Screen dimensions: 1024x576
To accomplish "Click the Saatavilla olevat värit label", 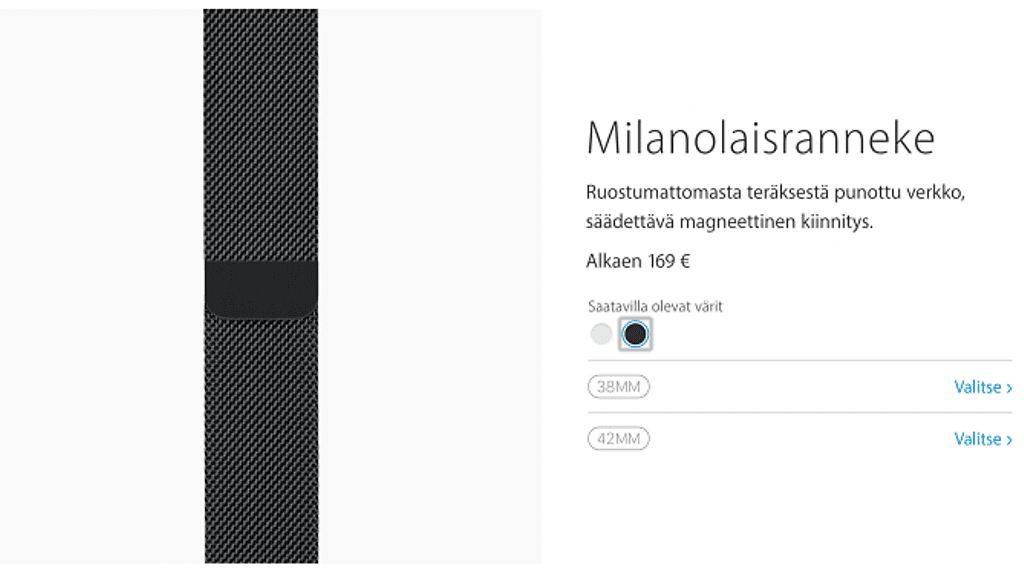I will [655, 307].
